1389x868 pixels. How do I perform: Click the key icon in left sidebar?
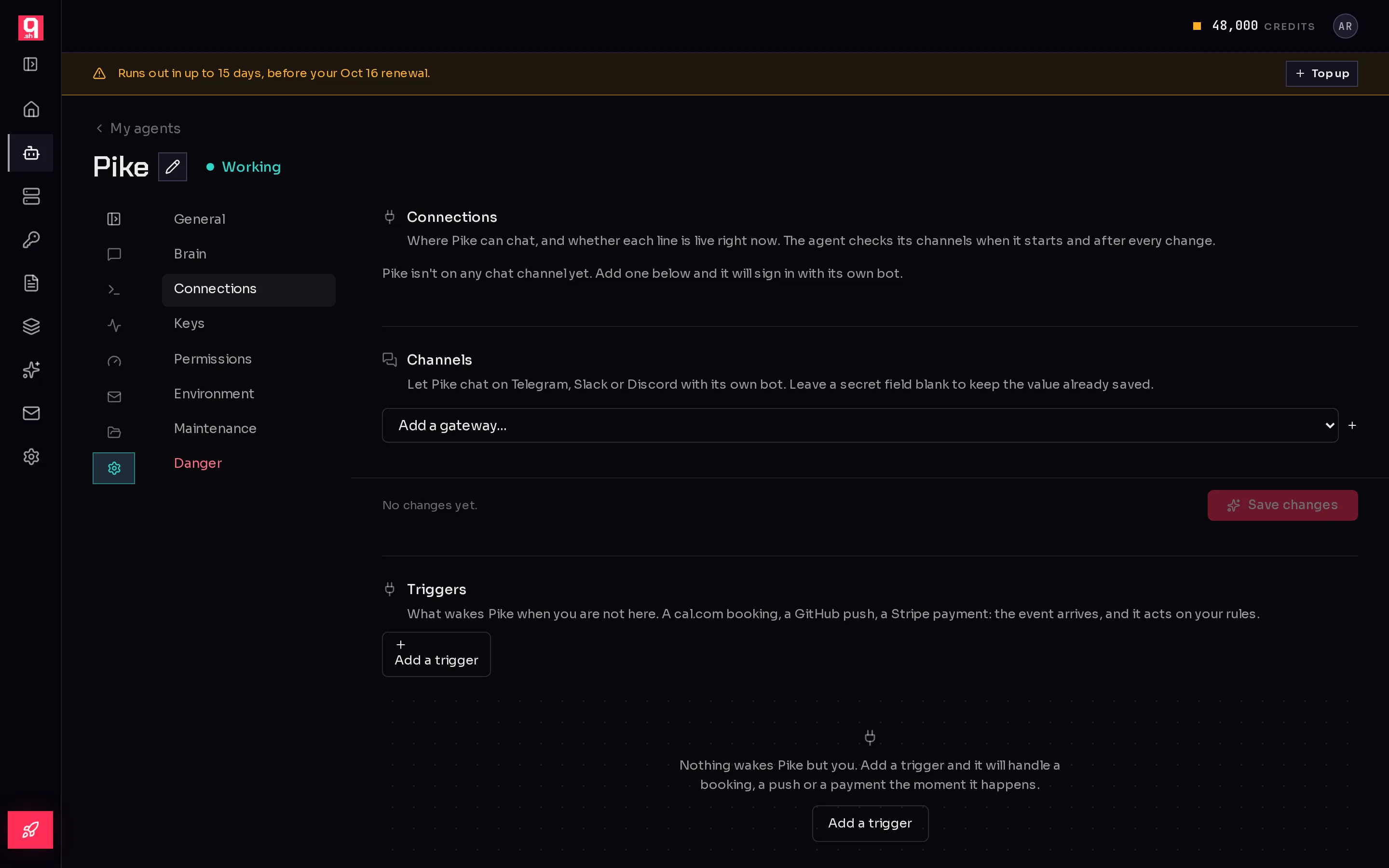tap(31, 239)
